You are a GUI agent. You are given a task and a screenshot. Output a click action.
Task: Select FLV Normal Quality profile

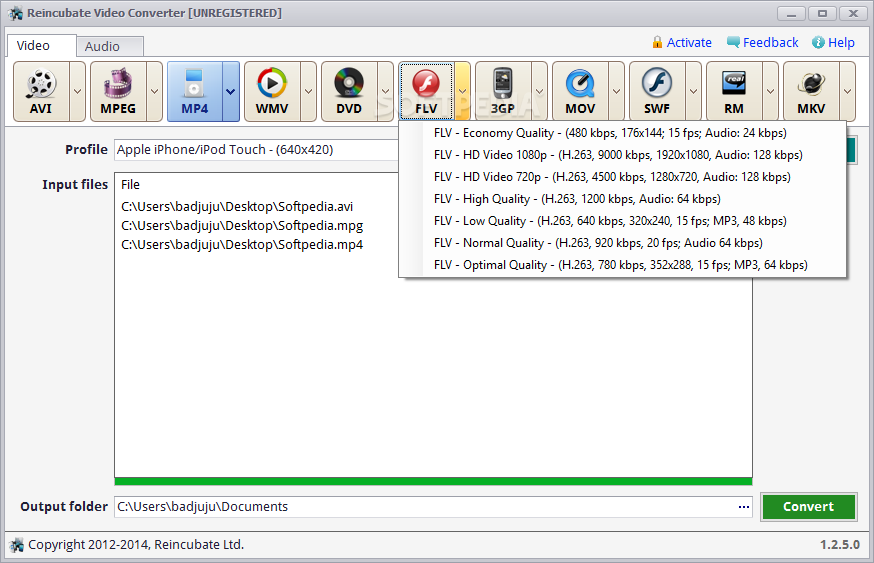coord(623,243)
